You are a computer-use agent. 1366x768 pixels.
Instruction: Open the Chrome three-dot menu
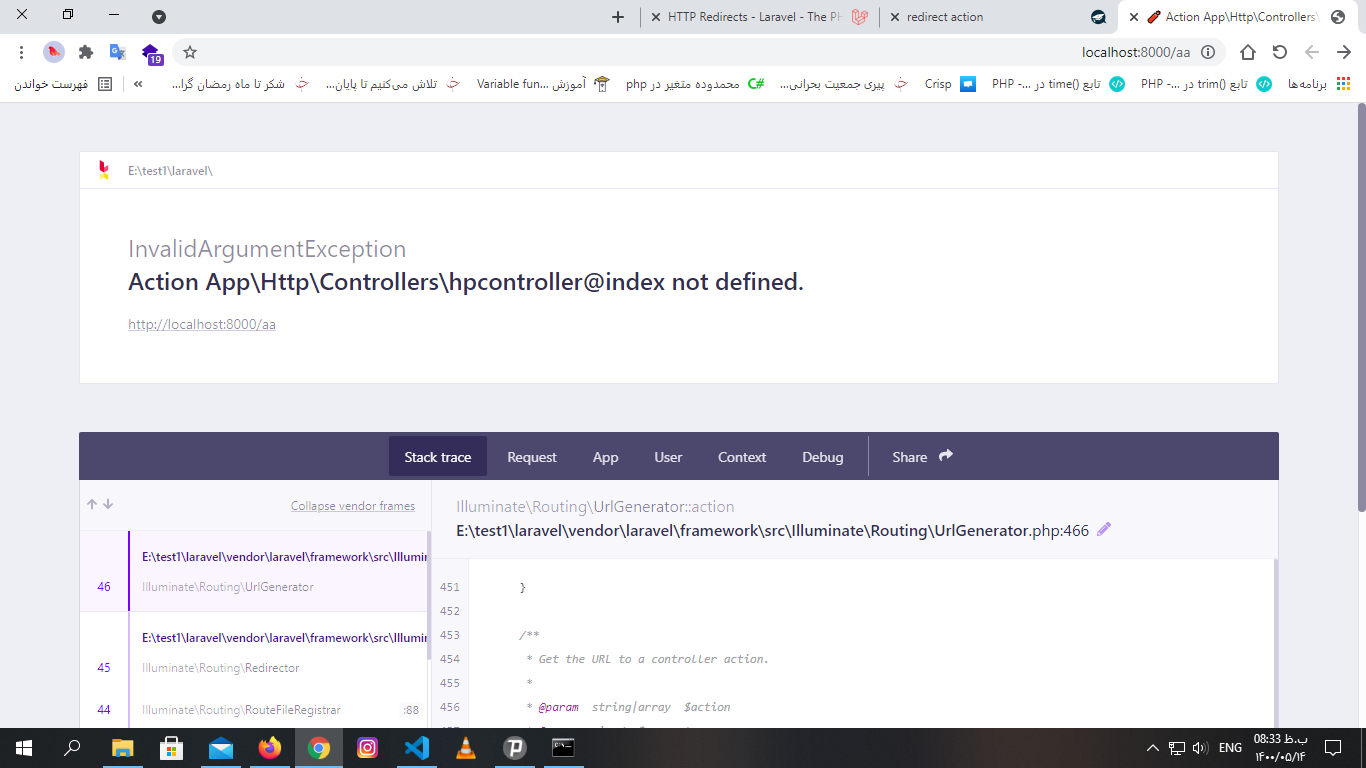(22, 52)
